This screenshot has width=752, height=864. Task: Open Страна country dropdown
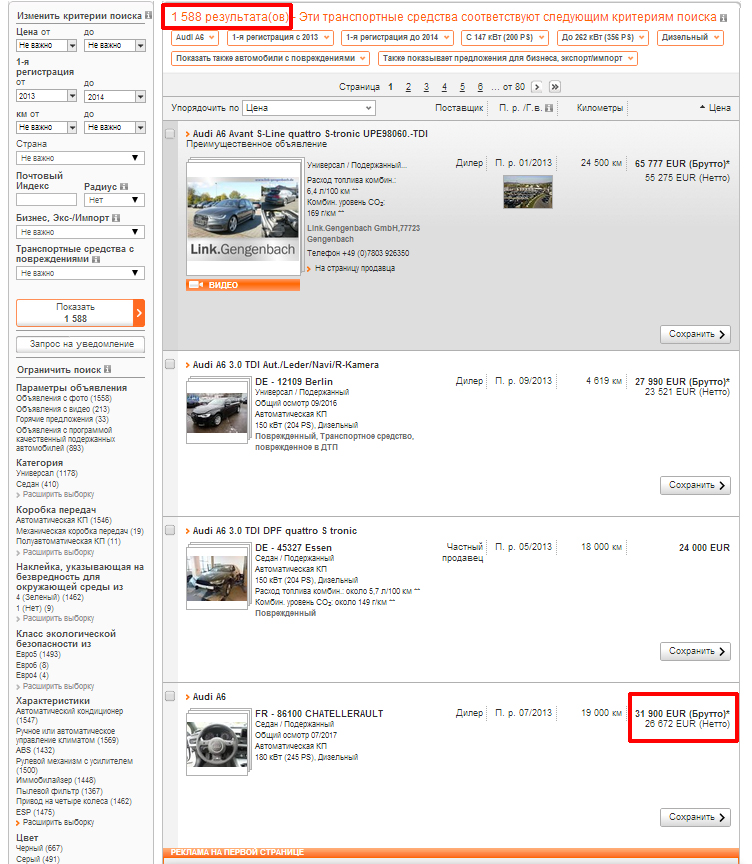[80, 158]
